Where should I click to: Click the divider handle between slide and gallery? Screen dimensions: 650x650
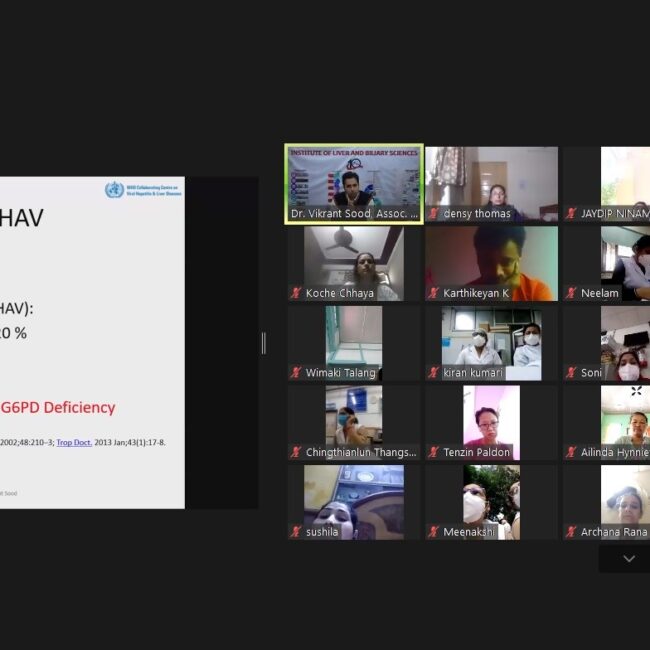263,343
